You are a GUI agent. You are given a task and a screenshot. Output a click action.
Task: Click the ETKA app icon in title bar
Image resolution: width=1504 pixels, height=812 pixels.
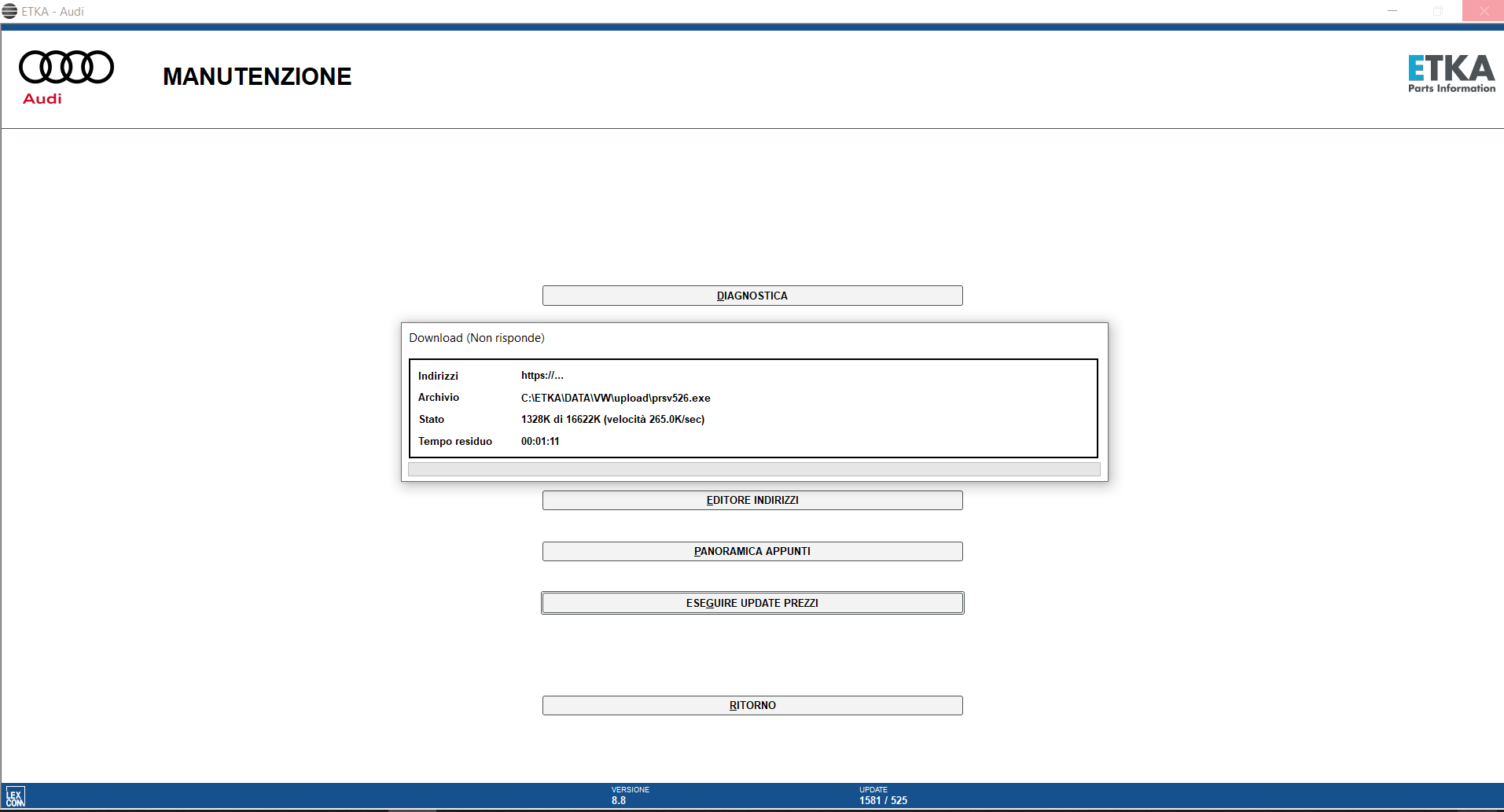tap(9, 11)
